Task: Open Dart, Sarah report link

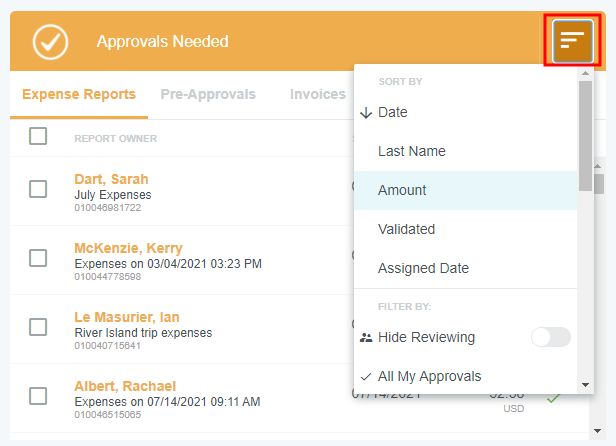Action: 111,180
